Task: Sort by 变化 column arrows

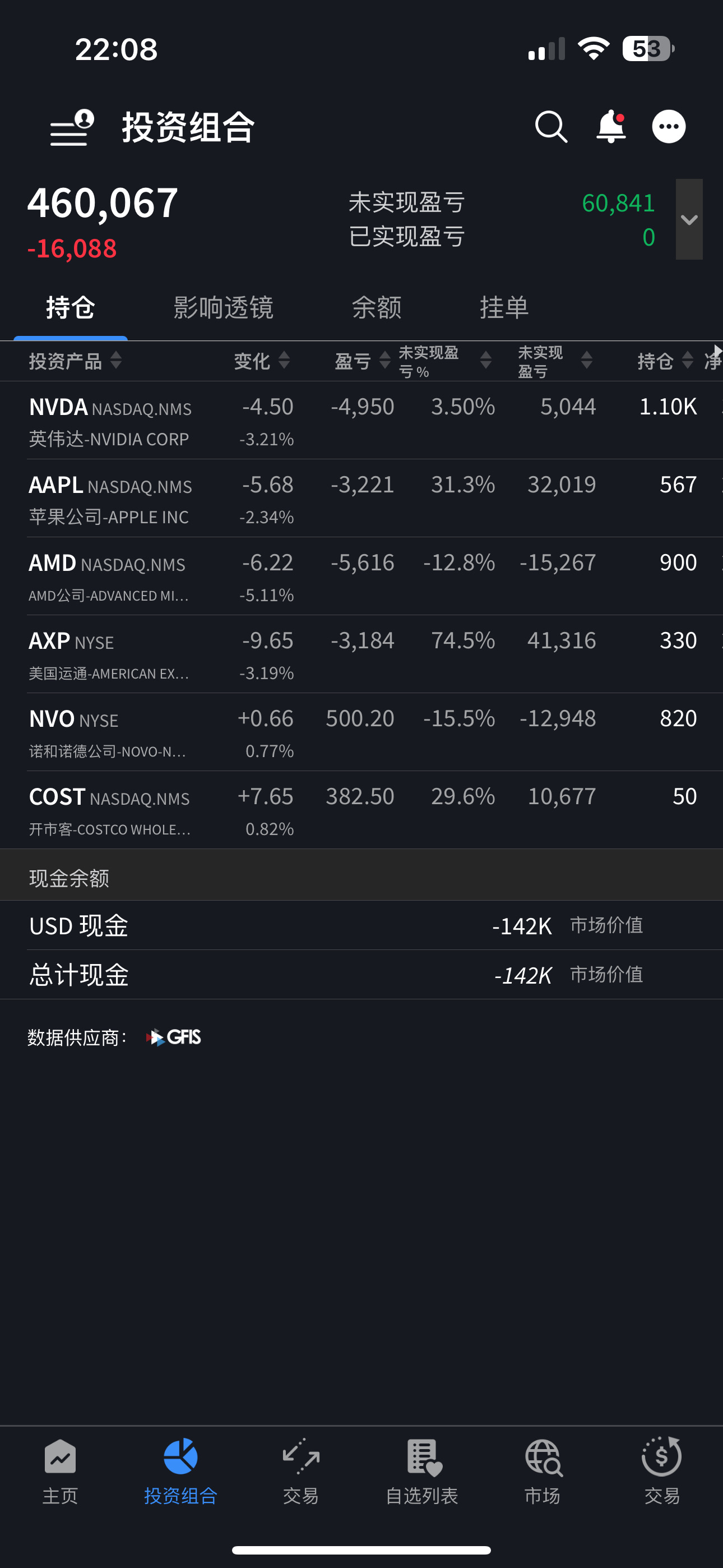Action: (x=284, y=361)
